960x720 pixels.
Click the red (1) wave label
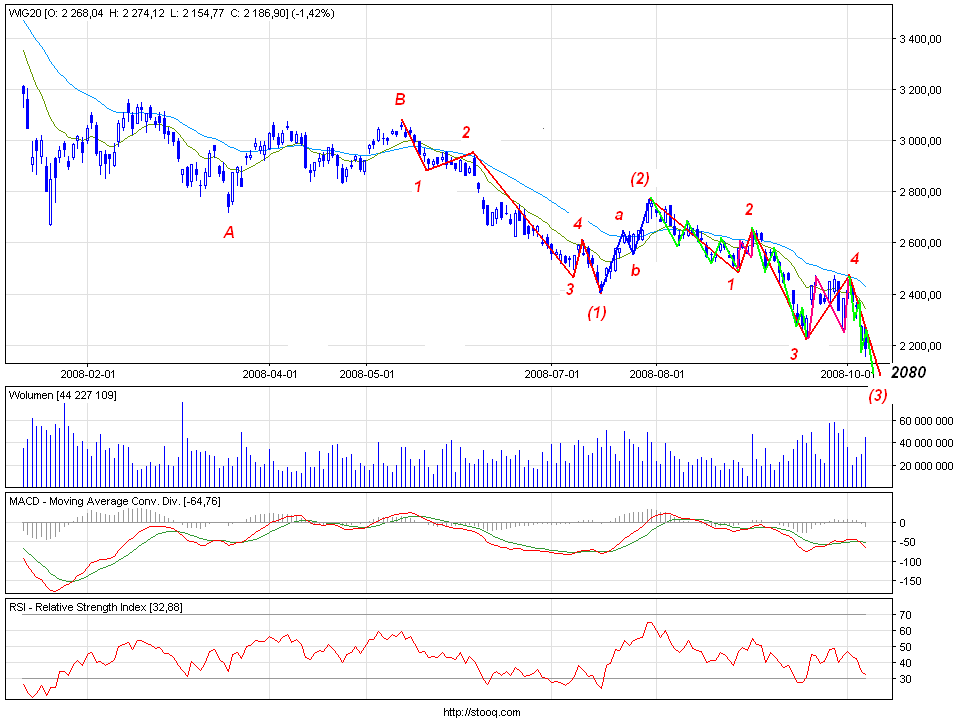pyautogui.click(x=597, y=312)
